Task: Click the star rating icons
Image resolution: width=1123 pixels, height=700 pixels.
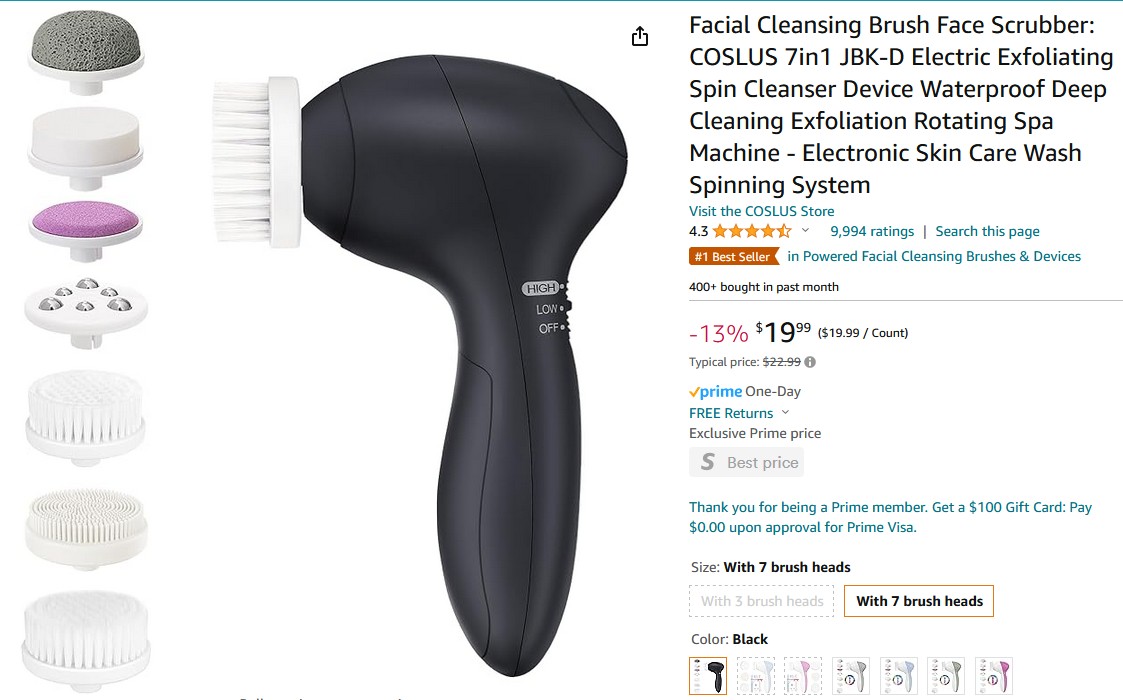Action: click(752, 231)
